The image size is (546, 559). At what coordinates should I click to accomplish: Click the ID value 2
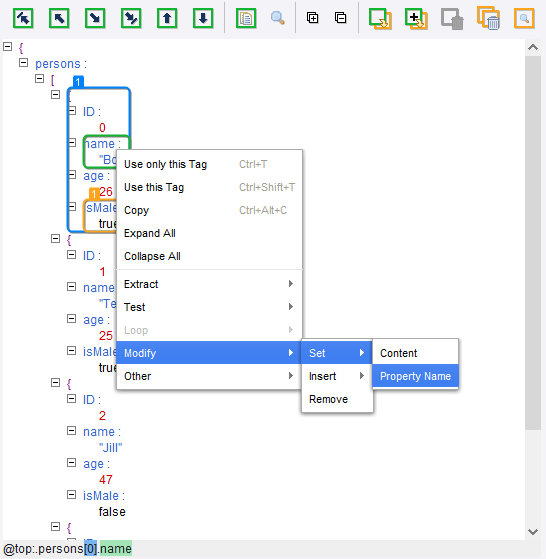(102, 416)
